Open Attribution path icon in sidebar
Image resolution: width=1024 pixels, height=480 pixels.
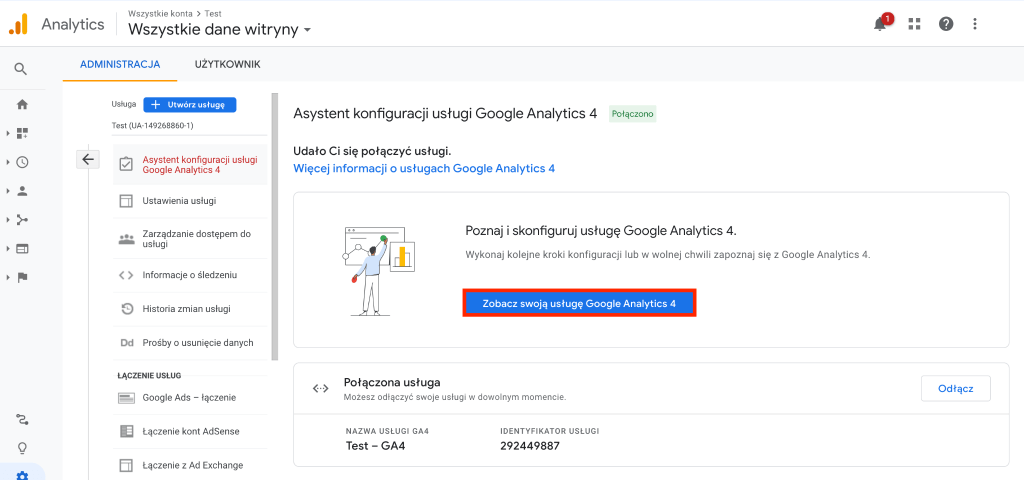(22, 419)
